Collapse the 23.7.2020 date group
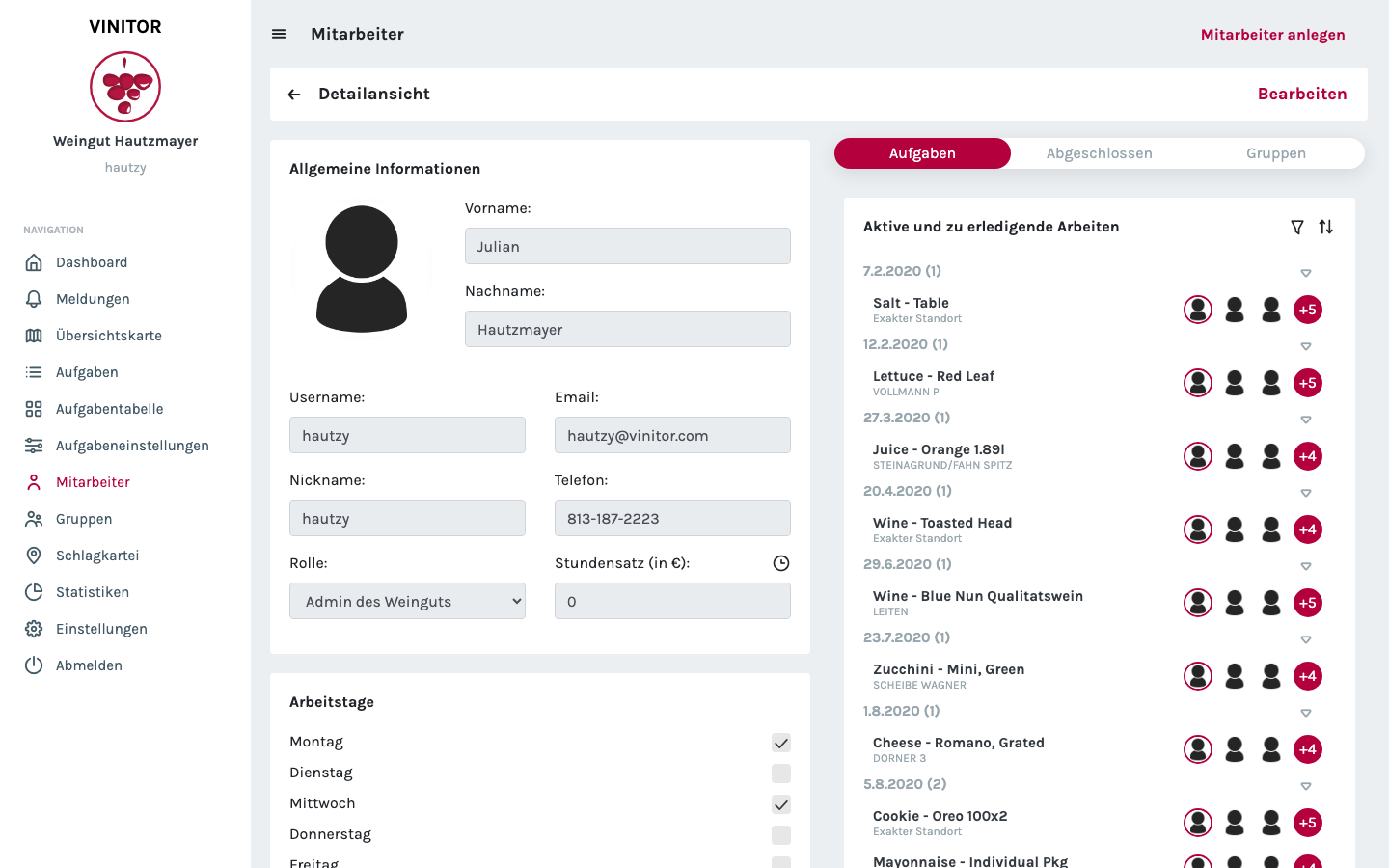 coord(1306,639)
